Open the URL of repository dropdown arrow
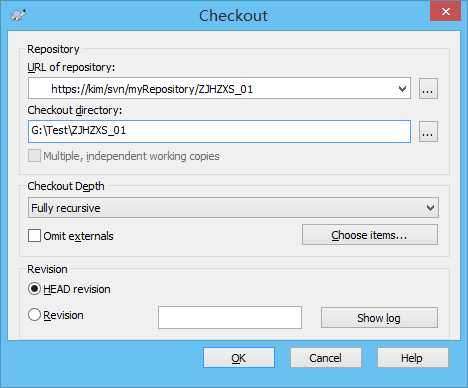This screenshot has width=468, height=388. [x=402, y=89]
